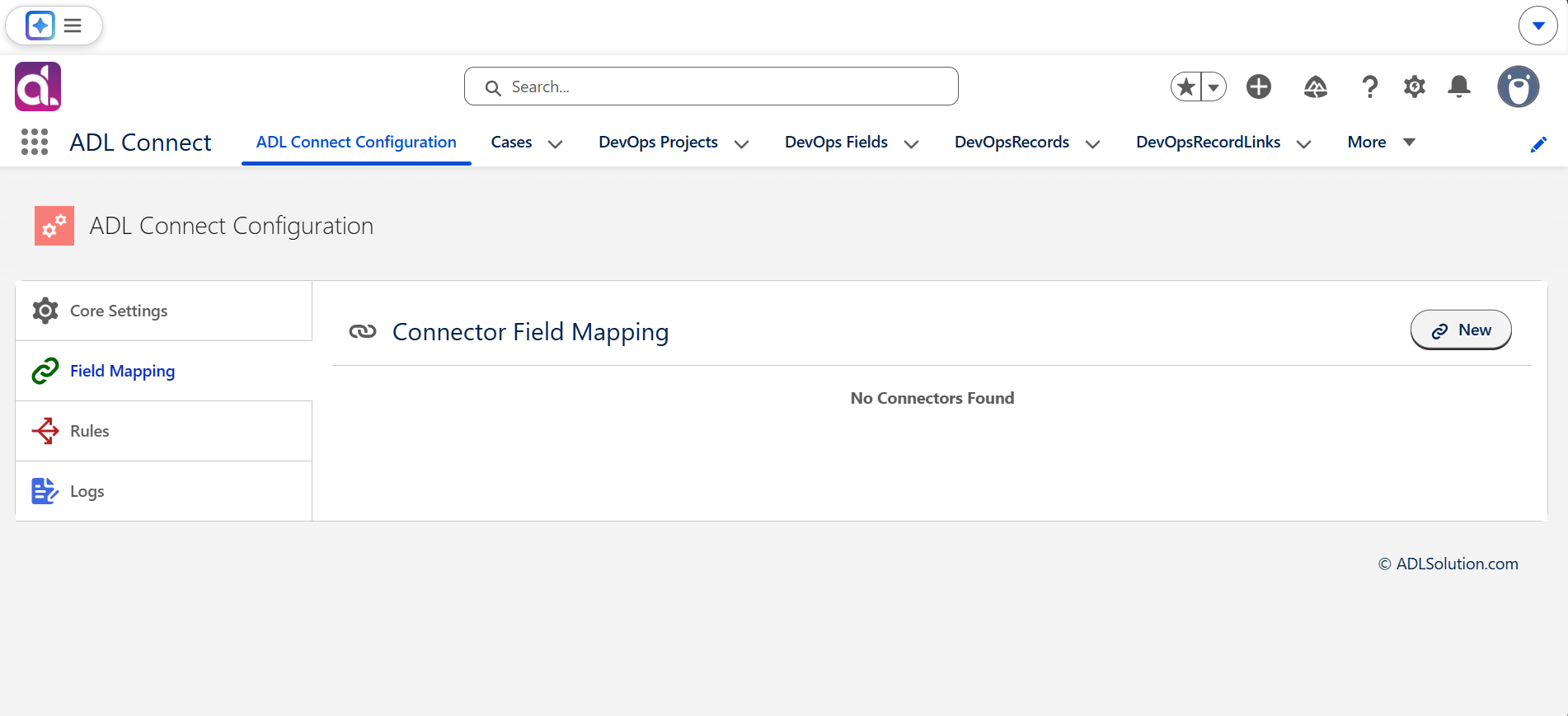1568x716 pixels.
Task: Switch to the DevOpsRecords tab
Action: click(1012, 142)
